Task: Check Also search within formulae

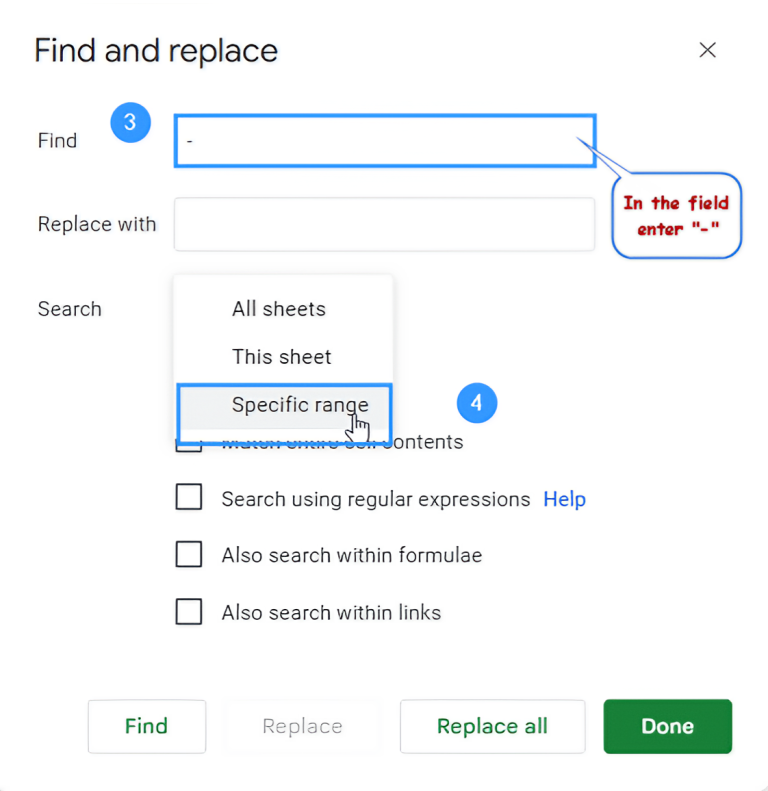Action: click(189, 555)
